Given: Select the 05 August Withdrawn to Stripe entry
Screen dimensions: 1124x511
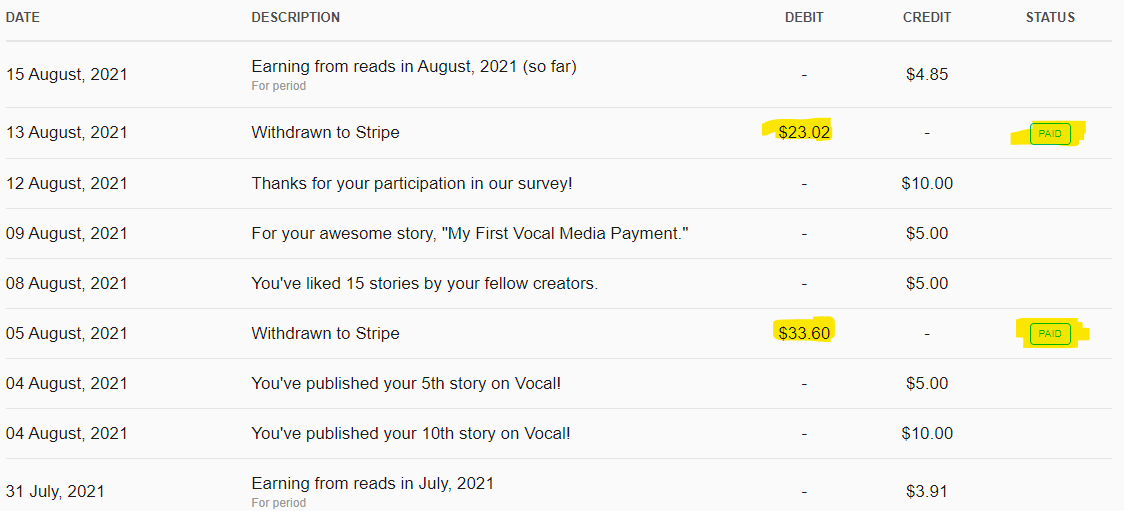Looking at the screenshot, I should click(x=325, y=333).
